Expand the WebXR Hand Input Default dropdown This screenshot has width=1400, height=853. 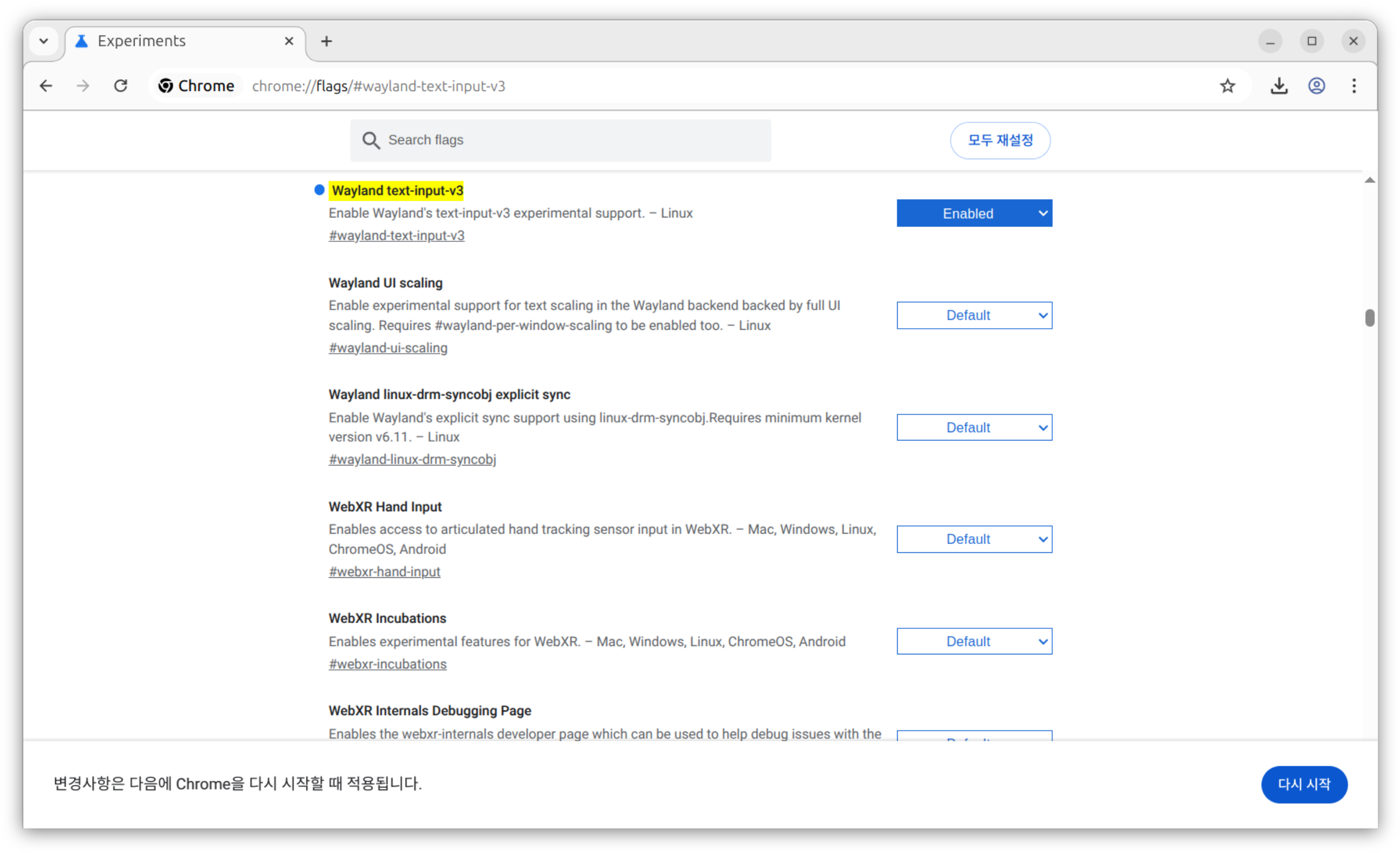[974, 539]
